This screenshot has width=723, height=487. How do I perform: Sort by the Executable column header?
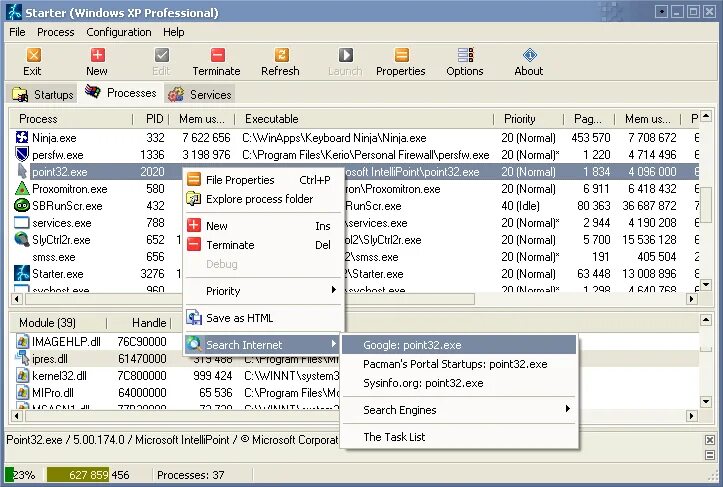point(364,119)
